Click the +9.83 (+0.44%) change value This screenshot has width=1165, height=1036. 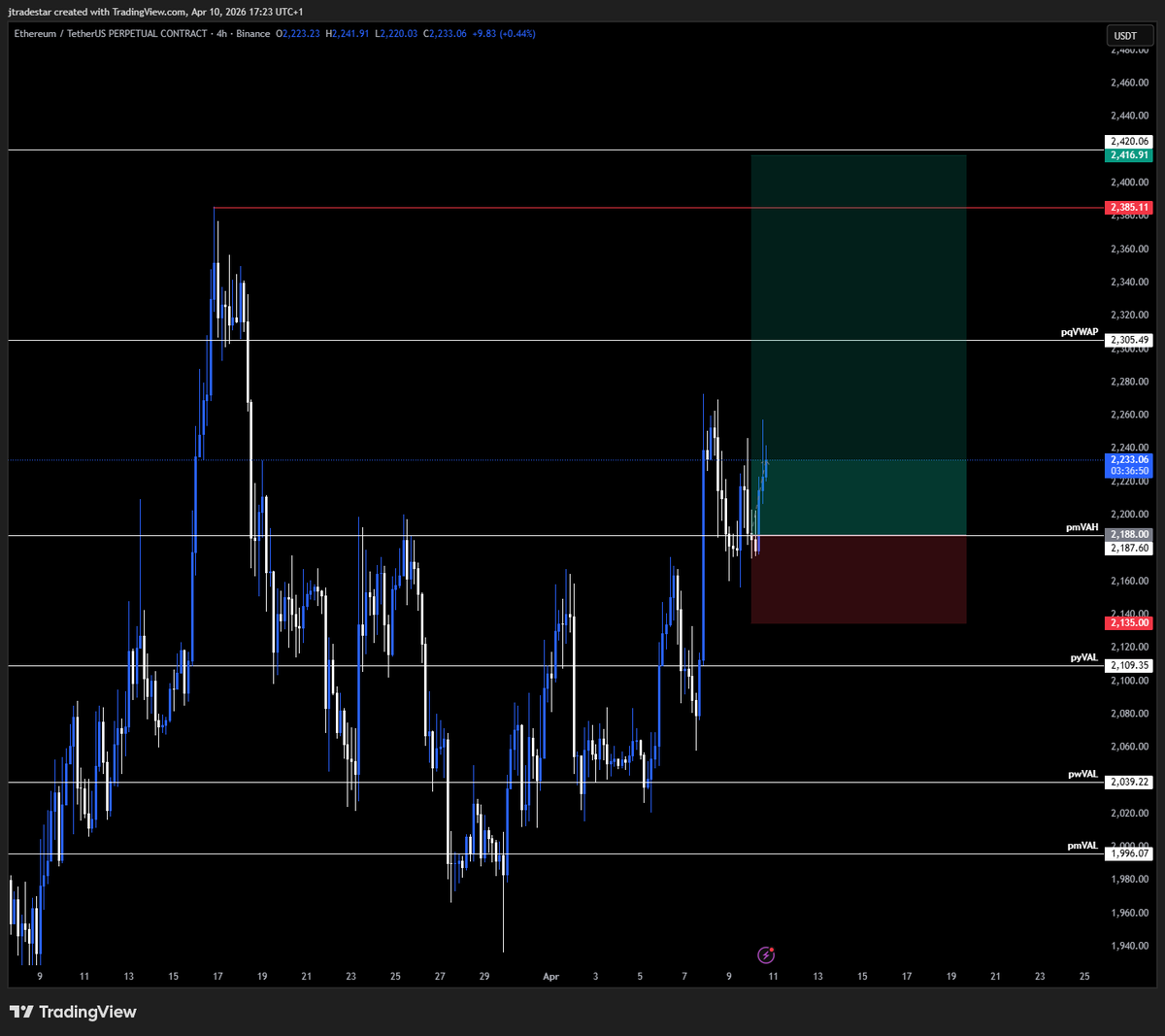pos(504,34)
